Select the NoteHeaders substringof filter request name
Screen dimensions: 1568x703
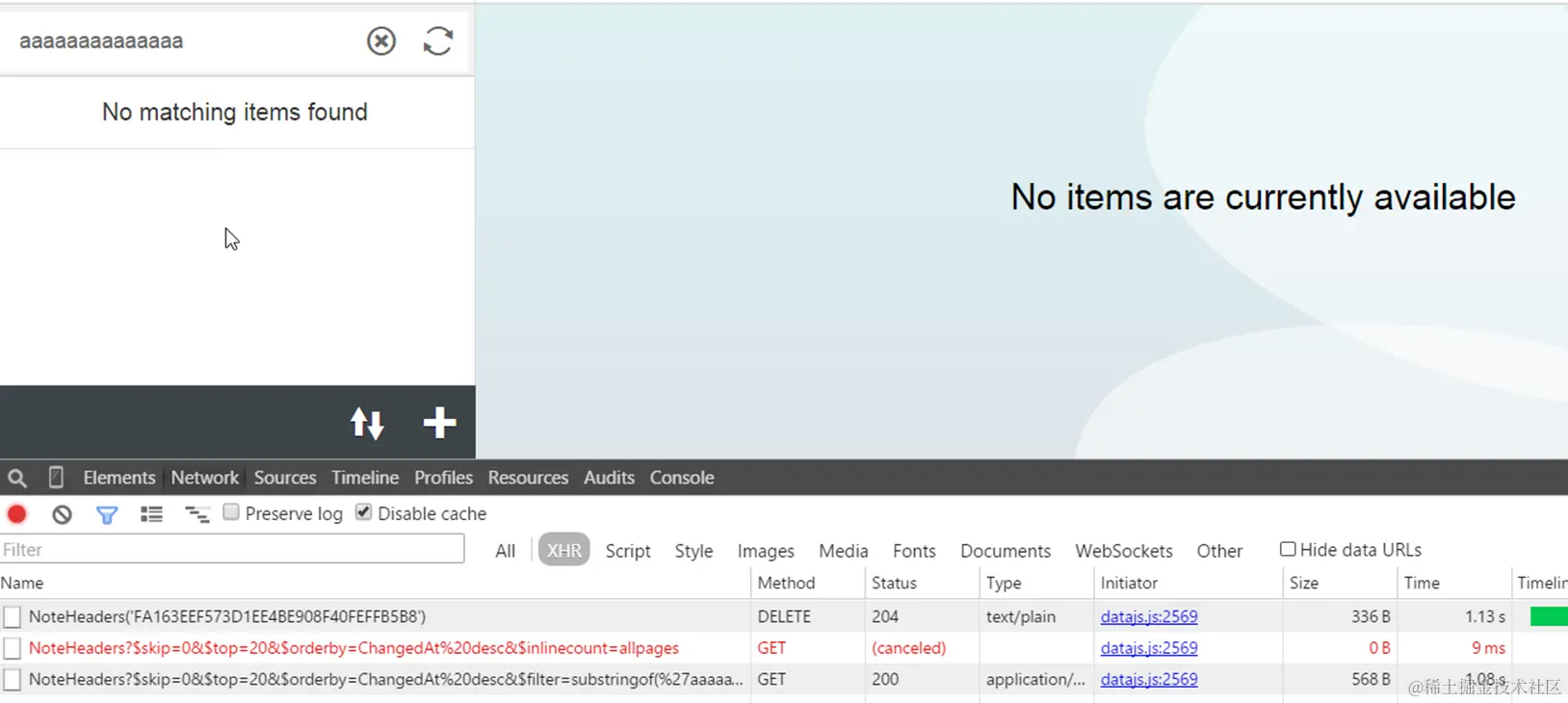tap(385, 679)
